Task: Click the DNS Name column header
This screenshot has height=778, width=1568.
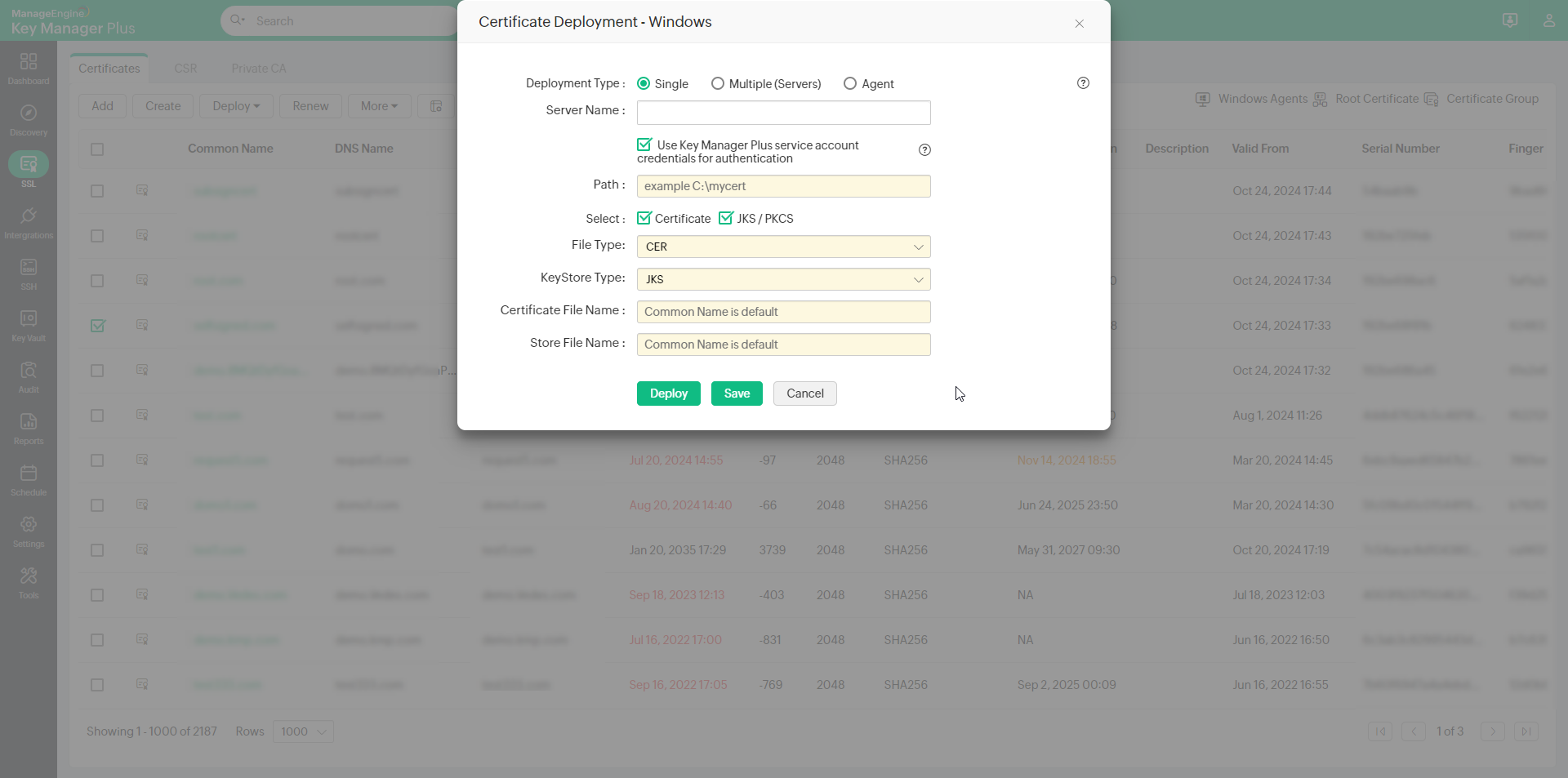Action: [364, 149]
